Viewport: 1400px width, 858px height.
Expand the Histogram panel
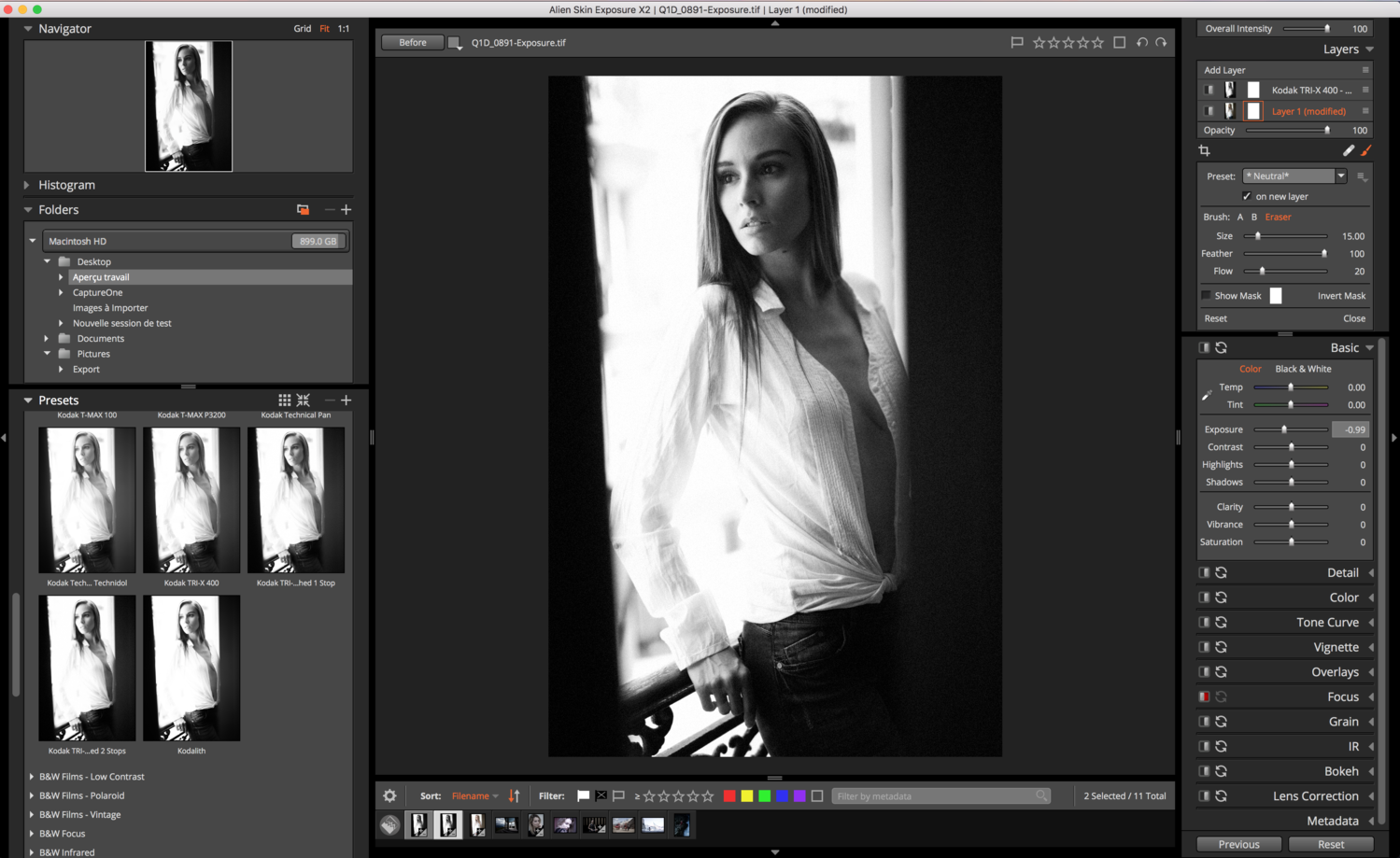click(27, 185)
